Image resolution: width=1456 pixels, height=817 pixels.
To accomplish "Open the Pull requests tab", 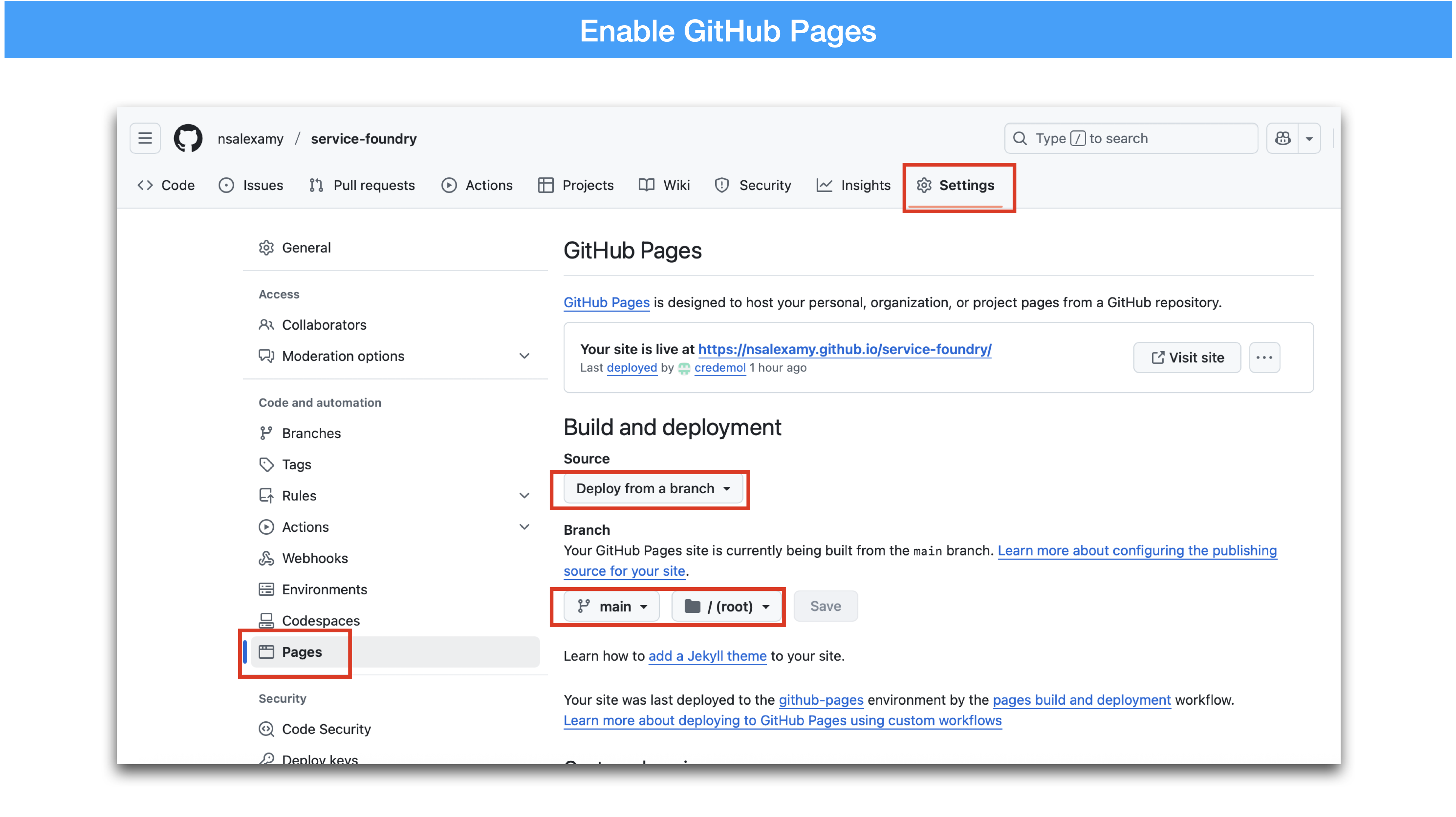I will click(362, 185).
